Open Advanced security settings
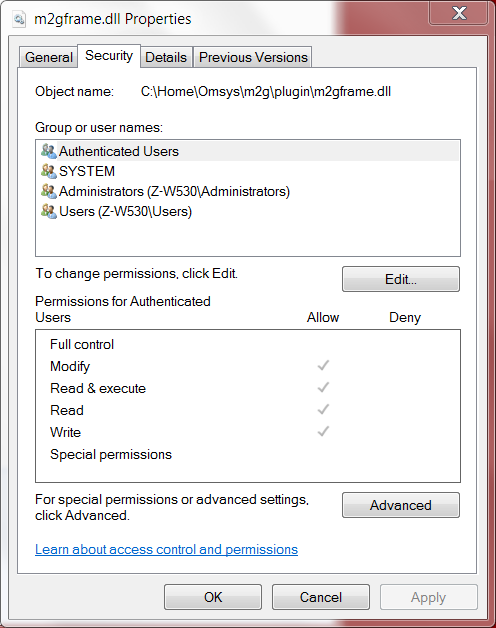The height and width of the screenshot is (628, 496). coord(401,505)
